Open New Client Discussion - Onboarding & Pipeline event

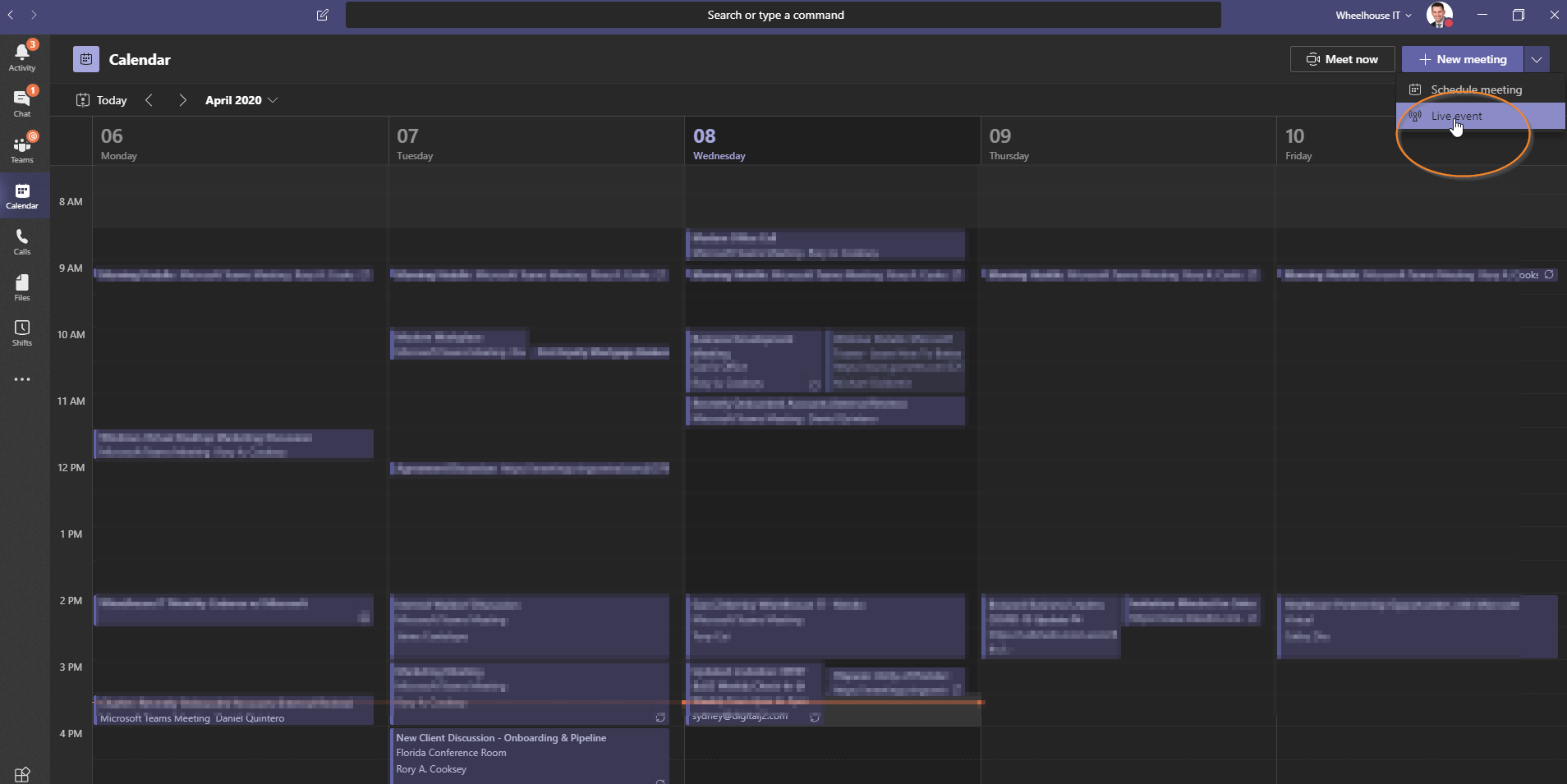530,756
